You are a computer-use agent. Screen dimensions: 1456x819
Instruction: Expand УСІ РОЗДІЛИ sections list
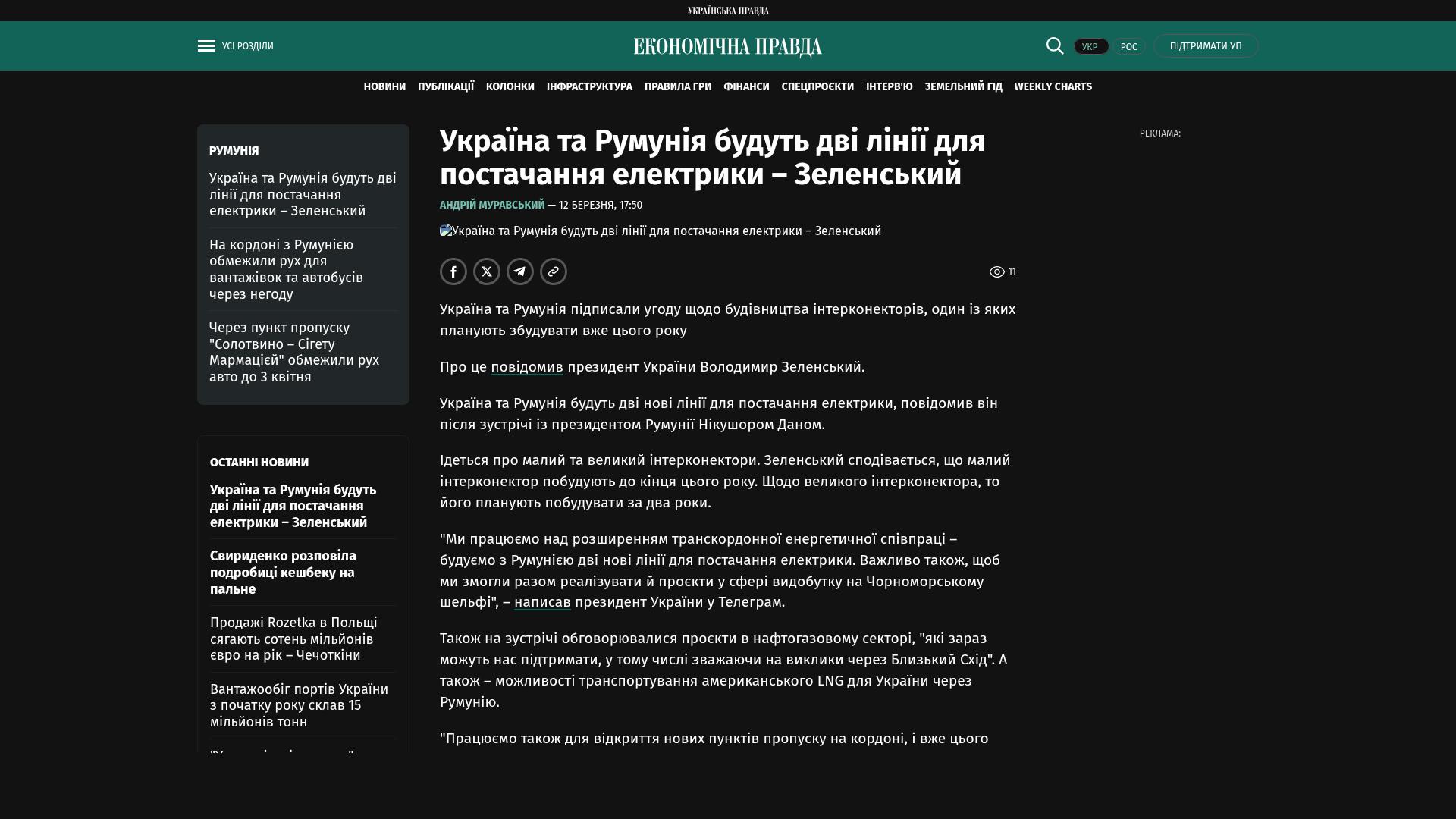click(x=247, y=46)
